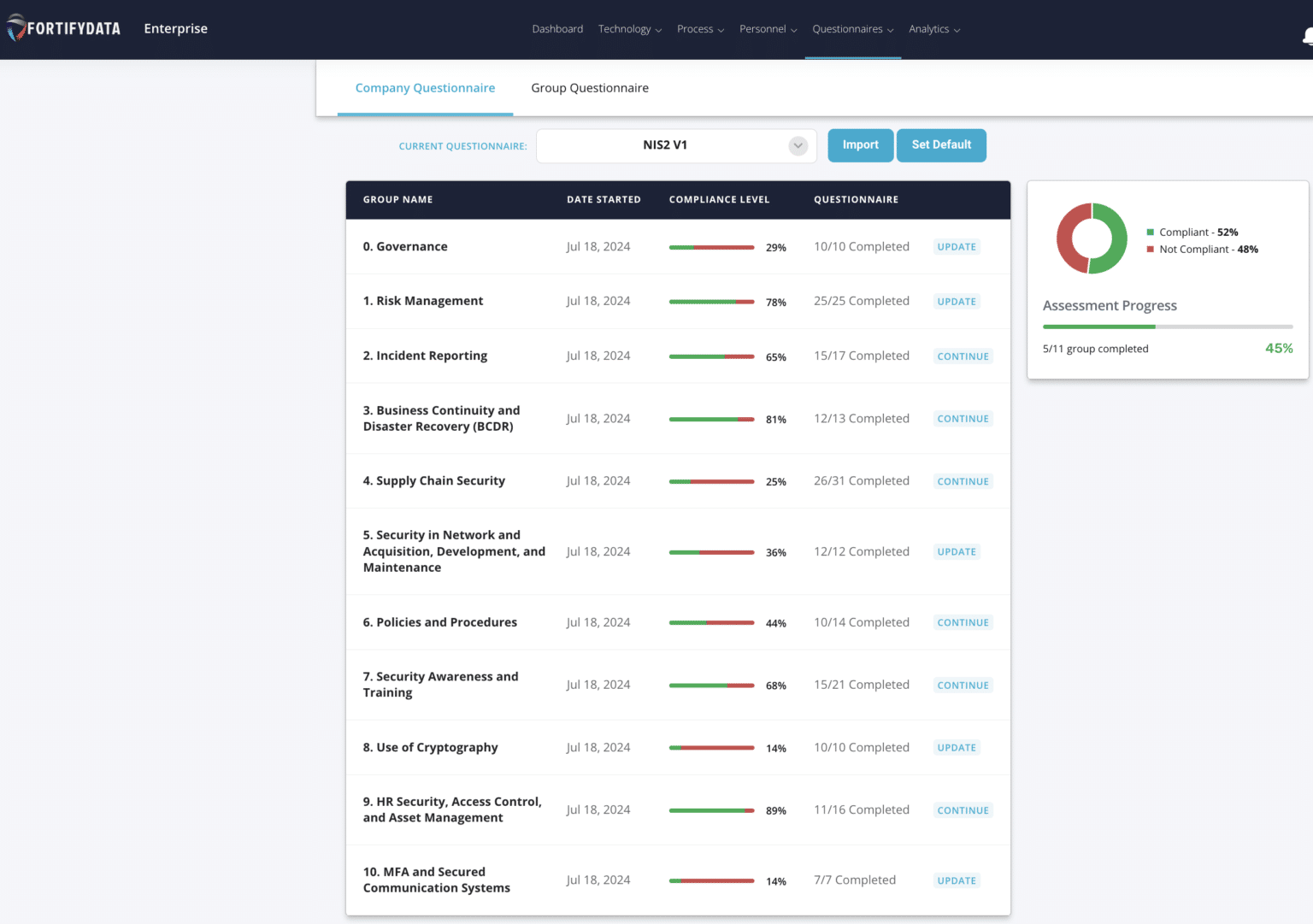Select the Dashboard menu item
This screenshot has height=924, width=1313.
557,28
